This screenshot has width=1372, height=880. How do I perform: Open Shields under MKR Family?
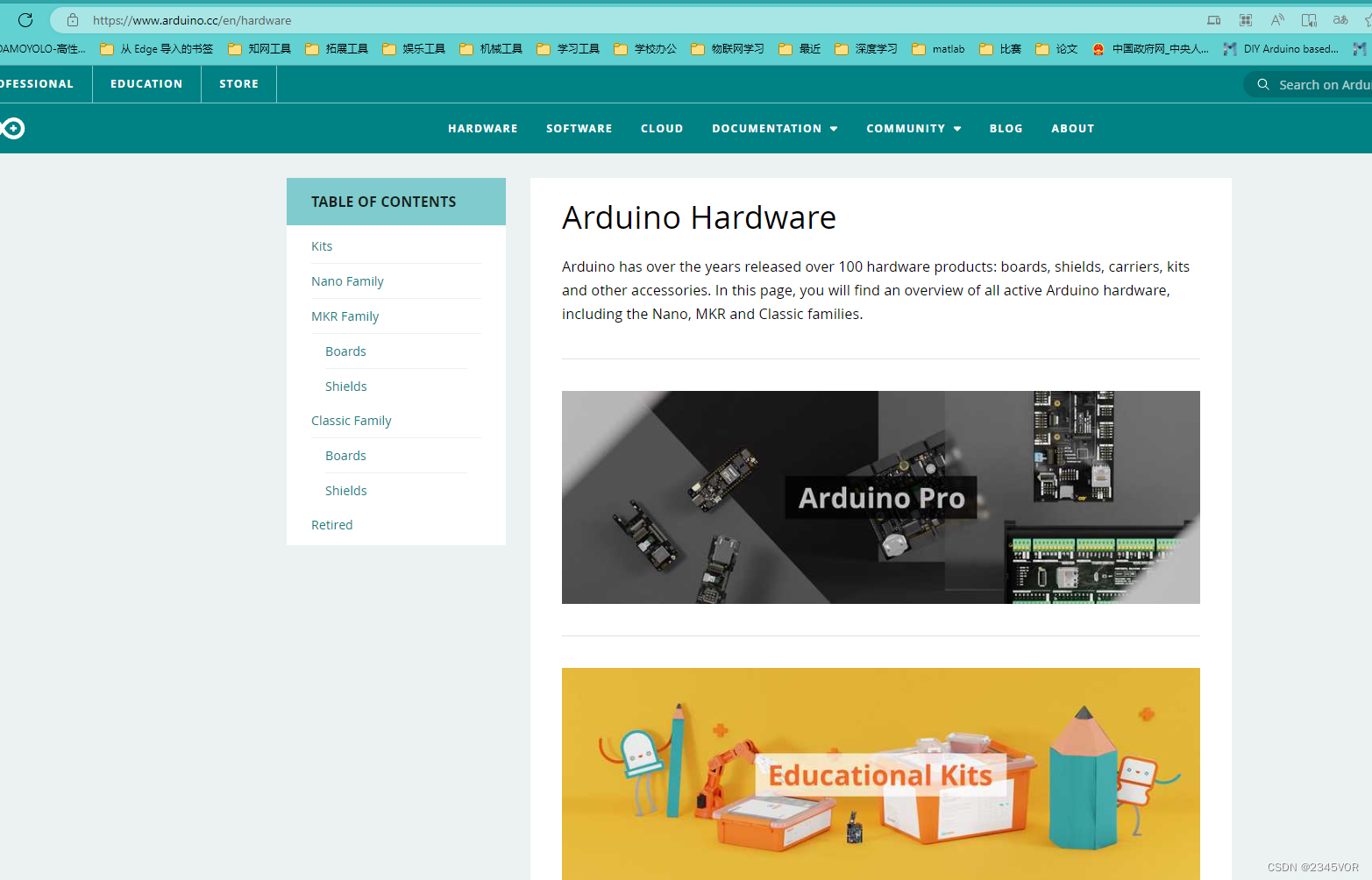(x=345, y=387)
